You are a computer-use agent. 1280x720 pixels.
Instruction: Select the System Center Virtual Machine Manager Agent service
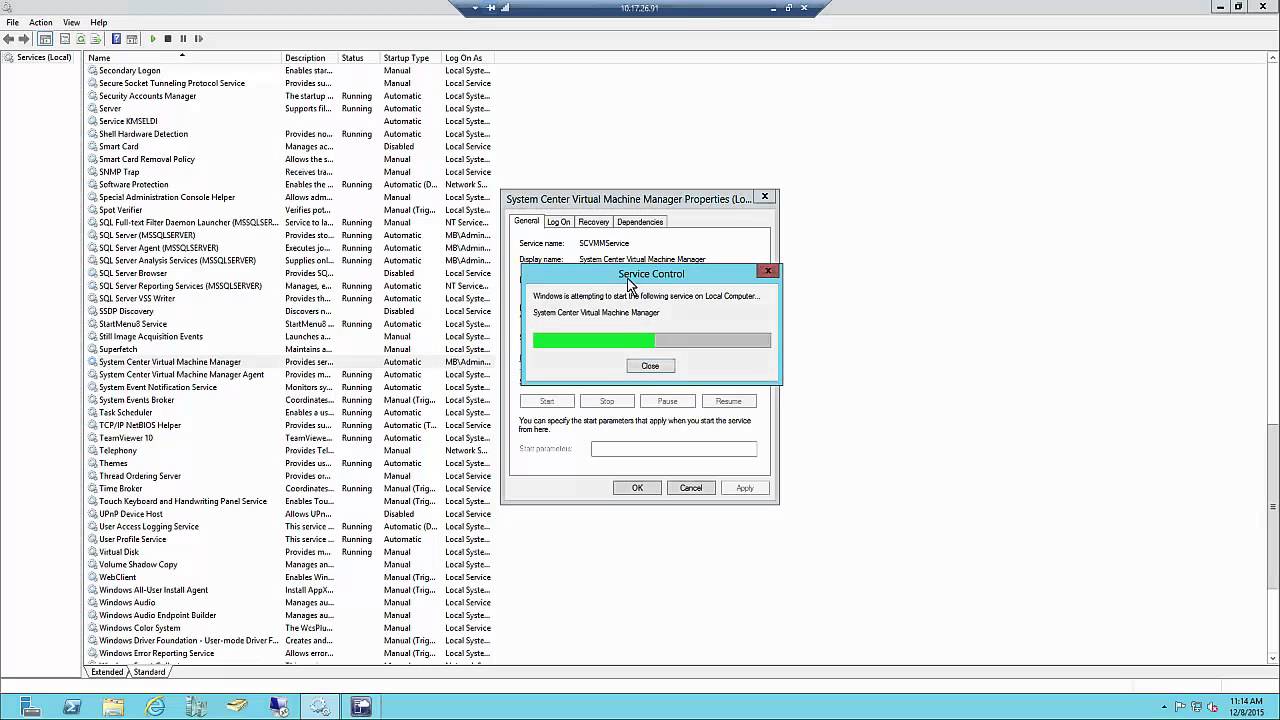[x=181, y=375]
